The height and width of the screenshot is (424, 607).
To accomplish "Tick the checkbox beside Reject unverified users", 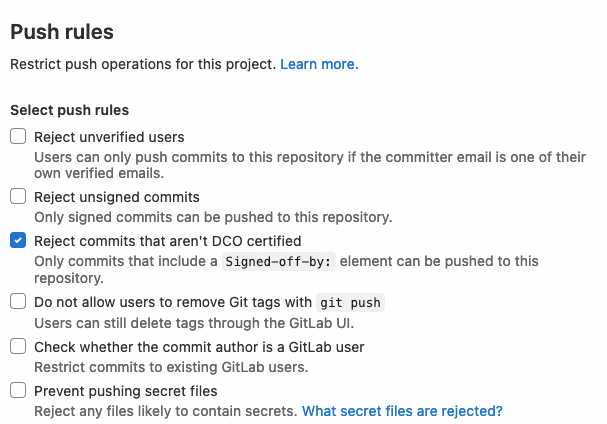I will click(18, 136).
